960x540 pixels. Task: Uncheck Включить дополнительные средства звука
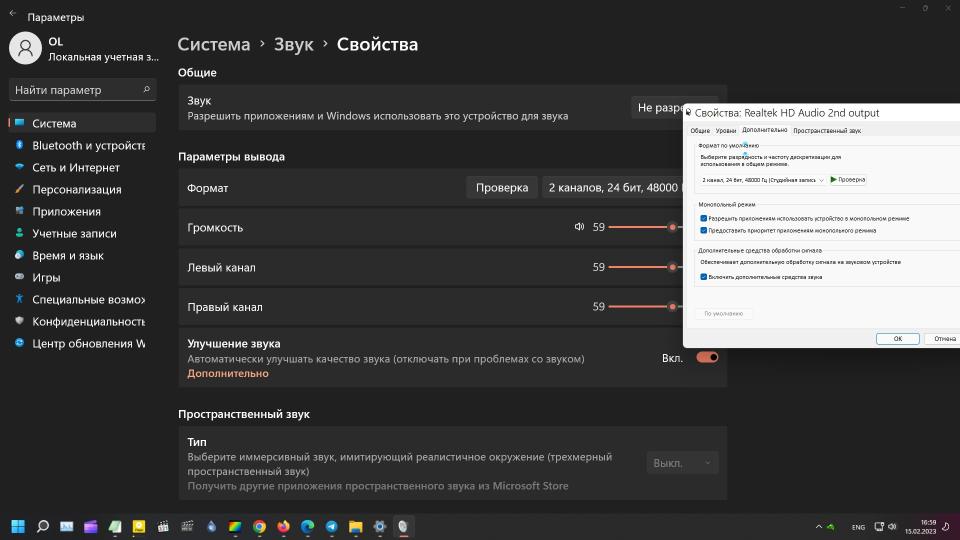pyautogui.click(x=704, y=277)
